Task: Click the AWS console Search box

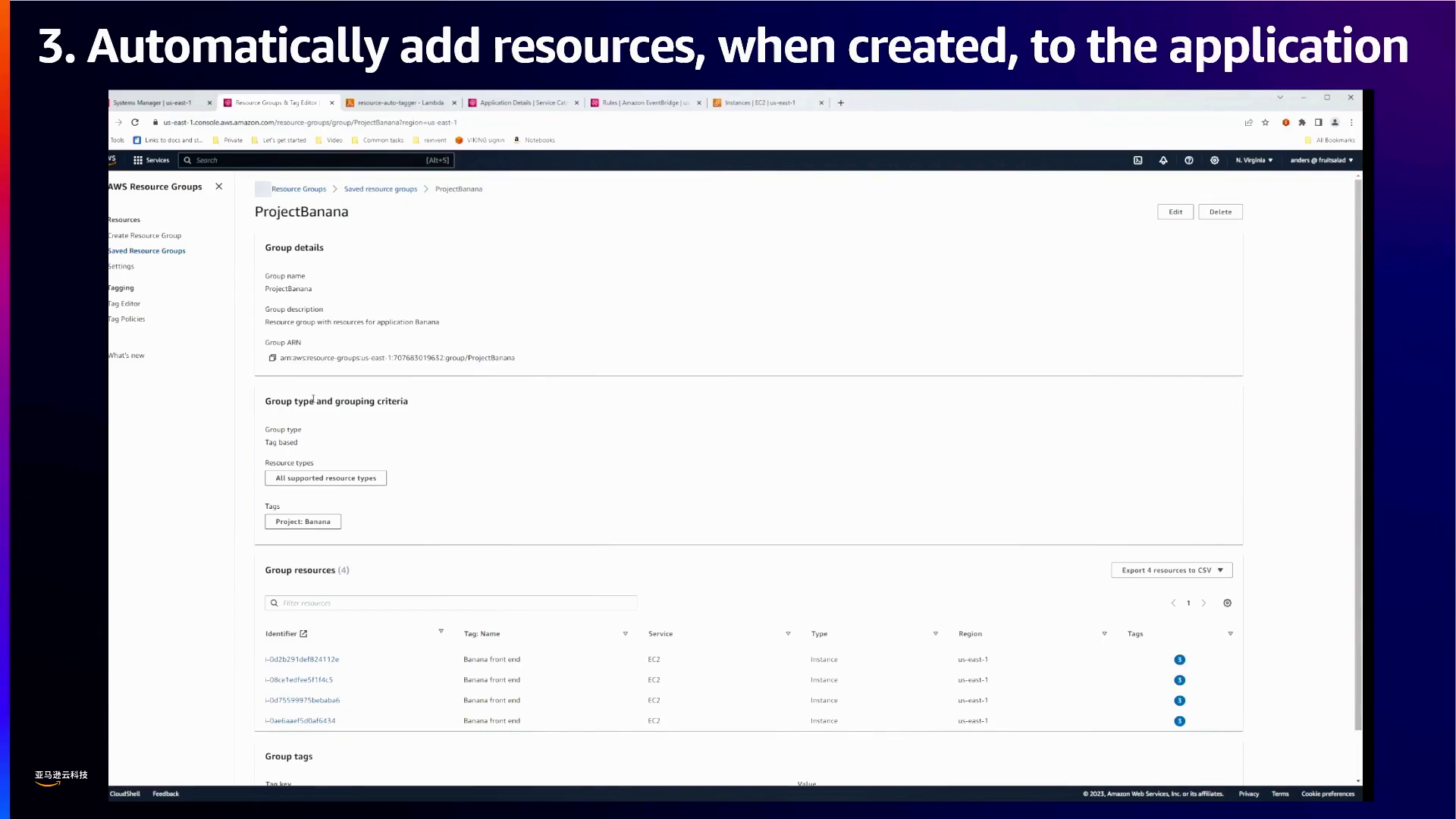Action: point(315,160)
